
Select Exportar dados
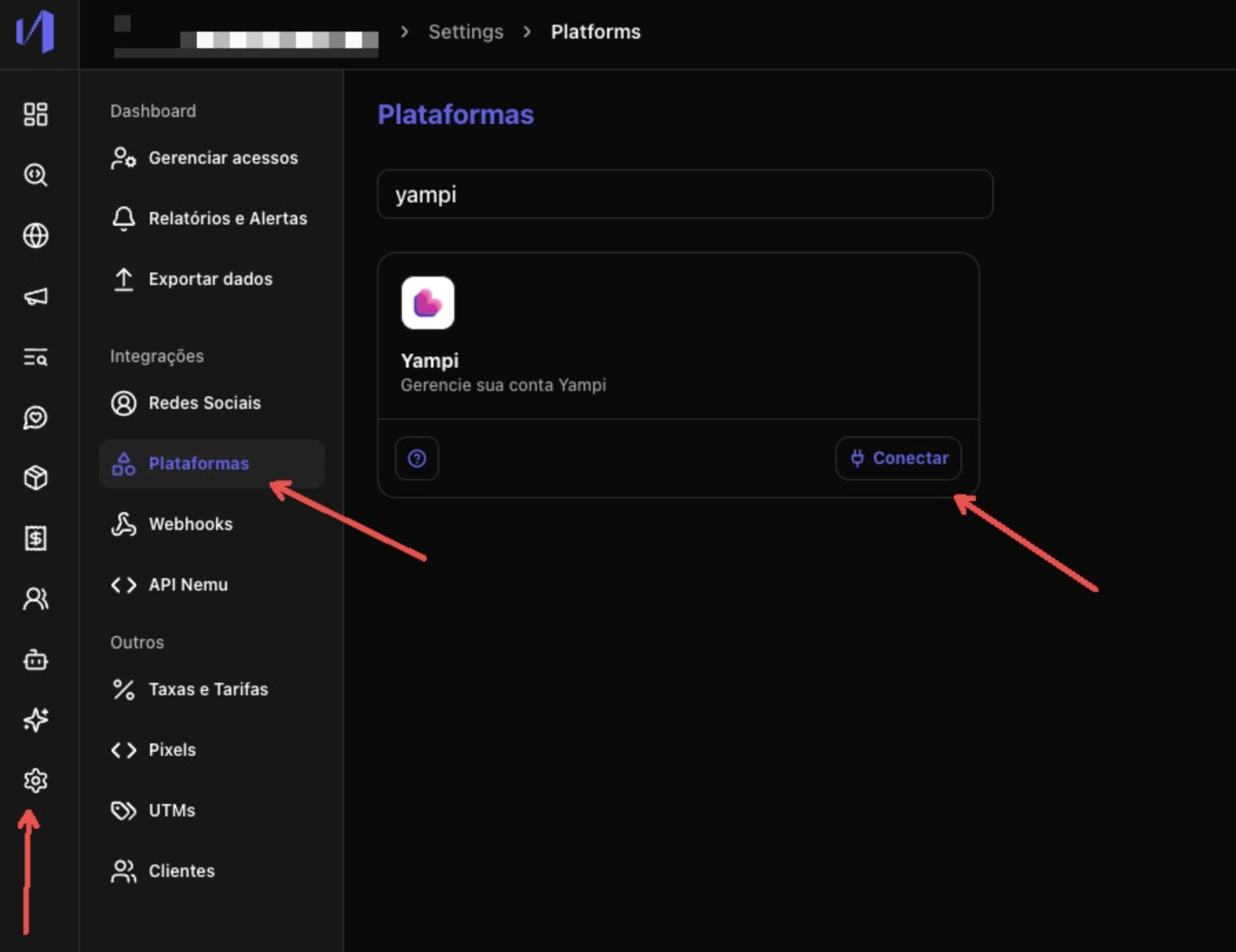212,279
